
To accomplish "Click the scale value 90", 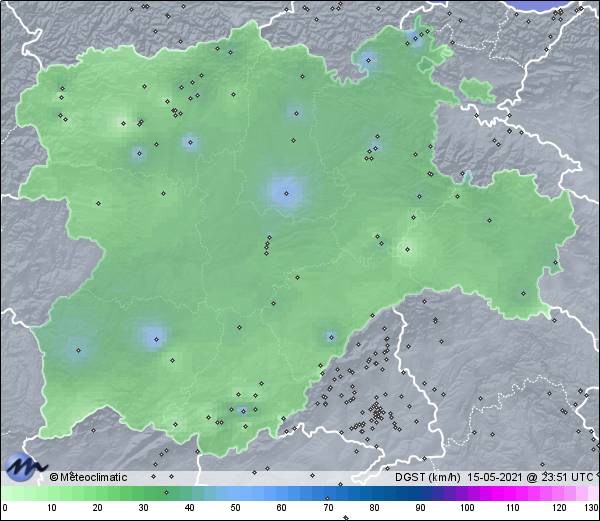I will [420, 508].
